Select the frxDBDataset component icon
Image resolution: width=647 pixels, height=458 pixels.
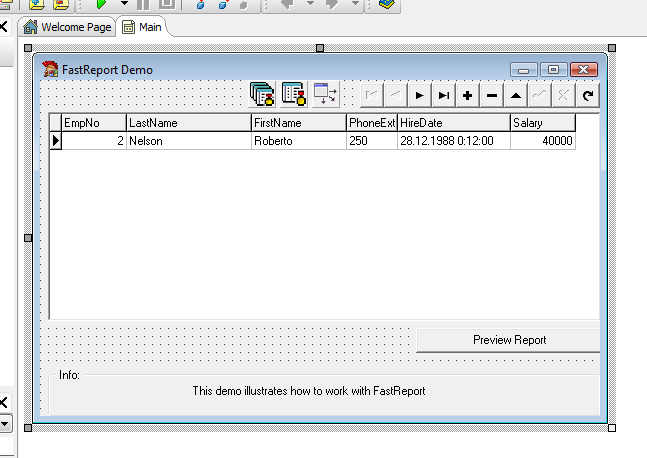coord(293,94)
